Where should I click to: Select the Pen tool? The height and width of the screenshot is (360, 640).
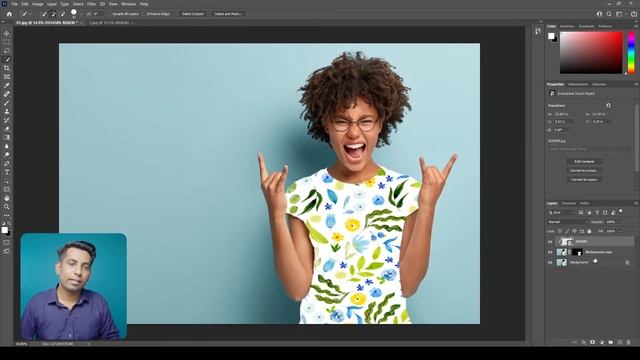click(7, 163)
